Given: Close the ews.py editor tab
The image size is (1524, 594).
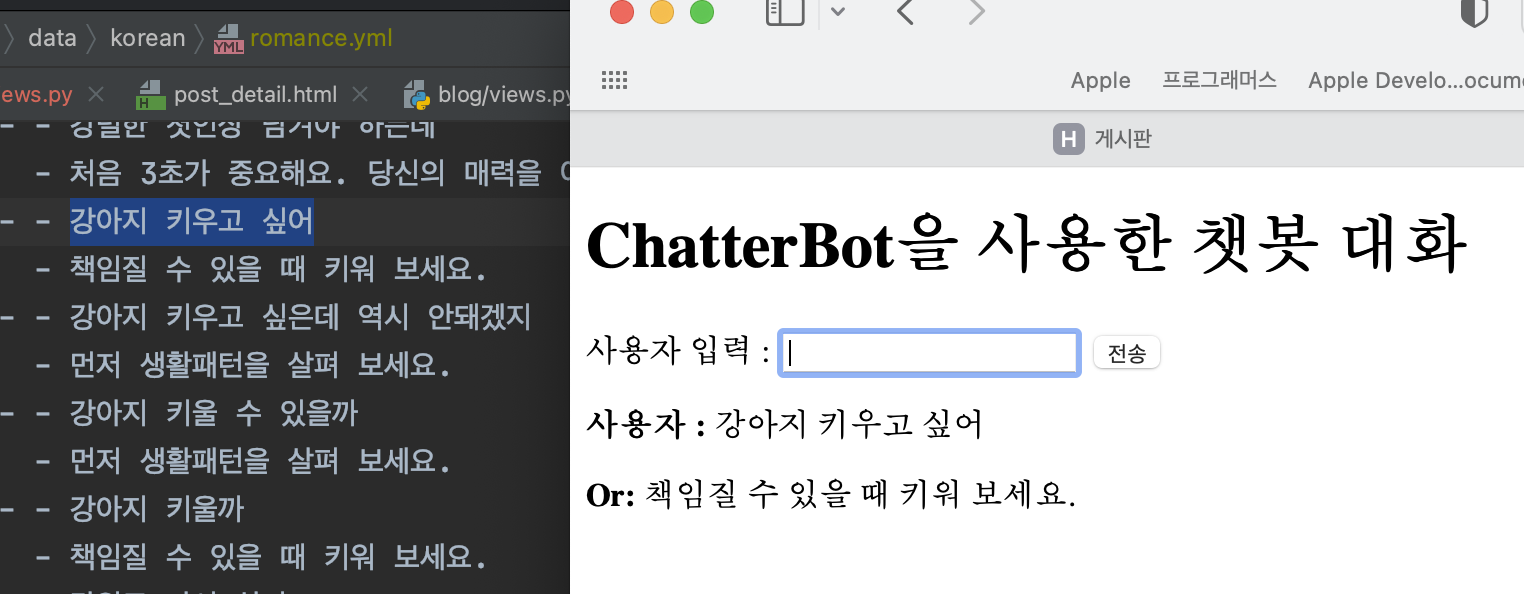Looking at the screenshot, I should pos(96,95).
